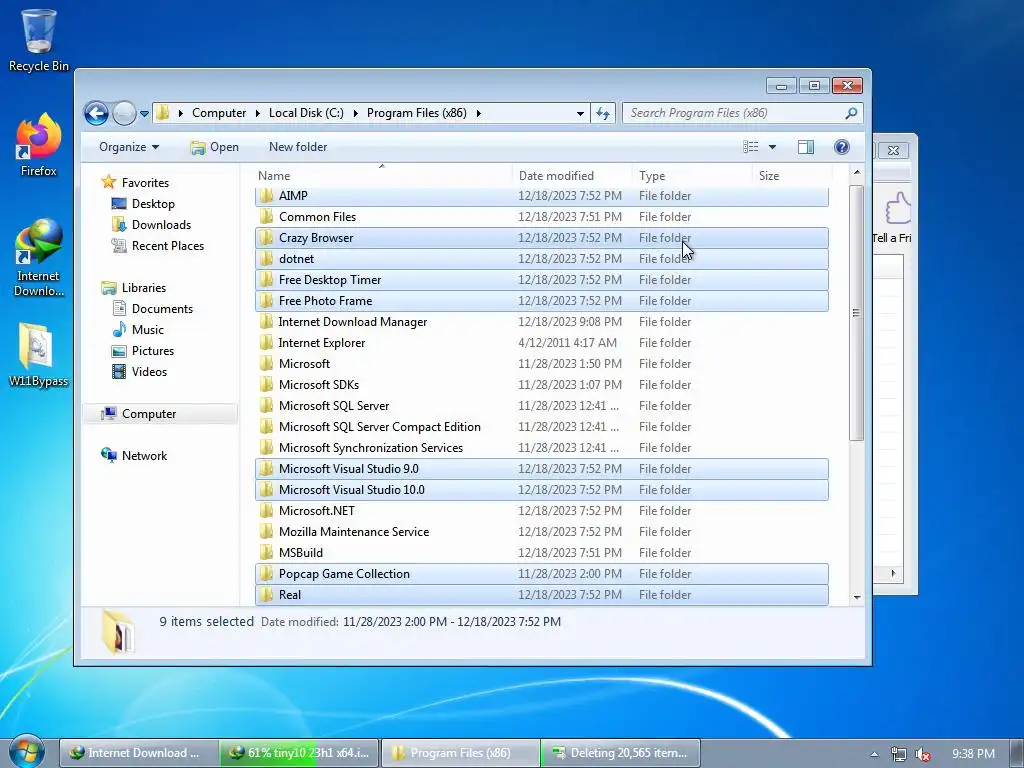The height and width of the screenshot is (768, 1024).
Task: Sort by the Size column header
Action: [x=792, y=176]
